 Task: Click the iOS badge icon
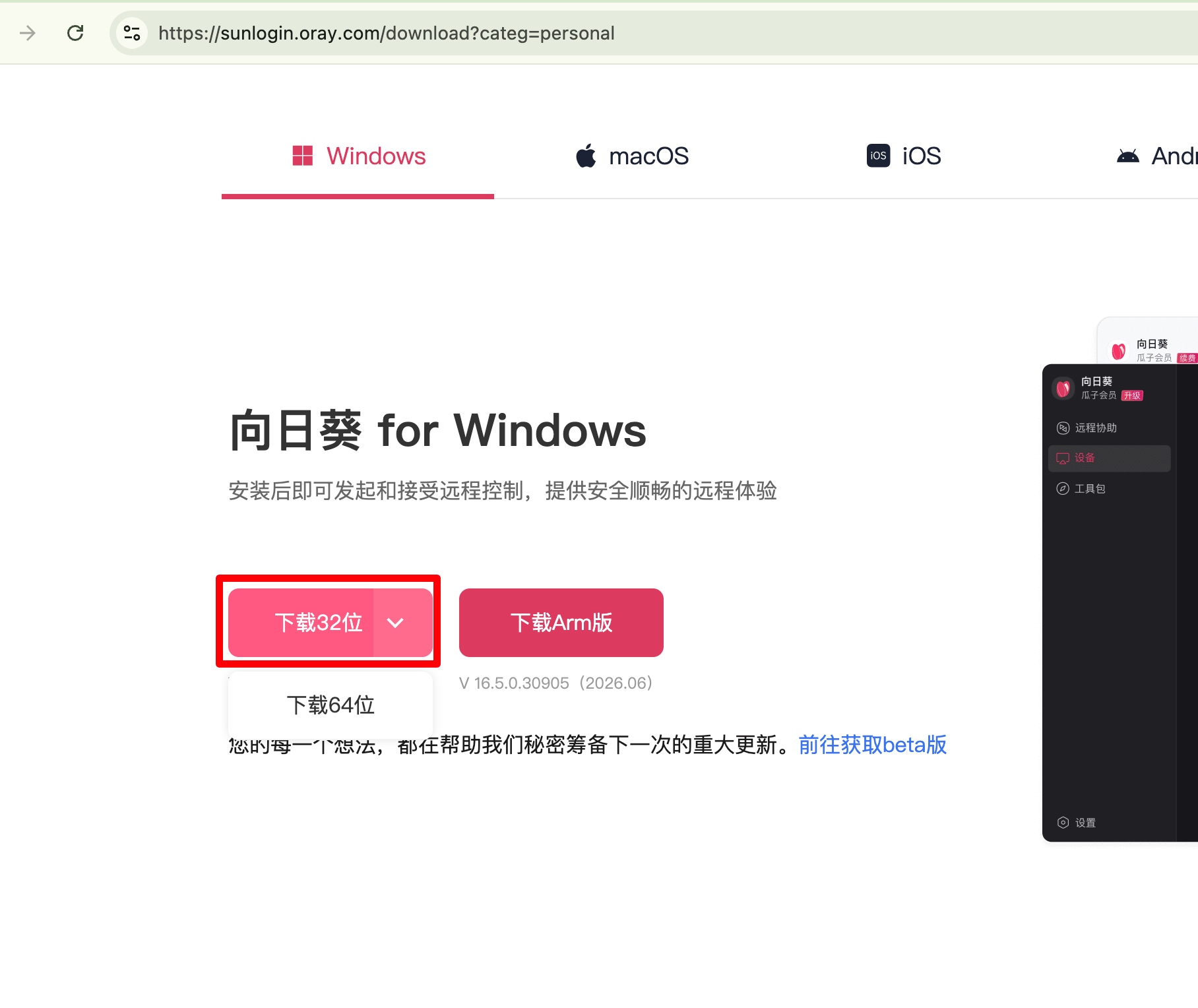[x=878, y=156]
